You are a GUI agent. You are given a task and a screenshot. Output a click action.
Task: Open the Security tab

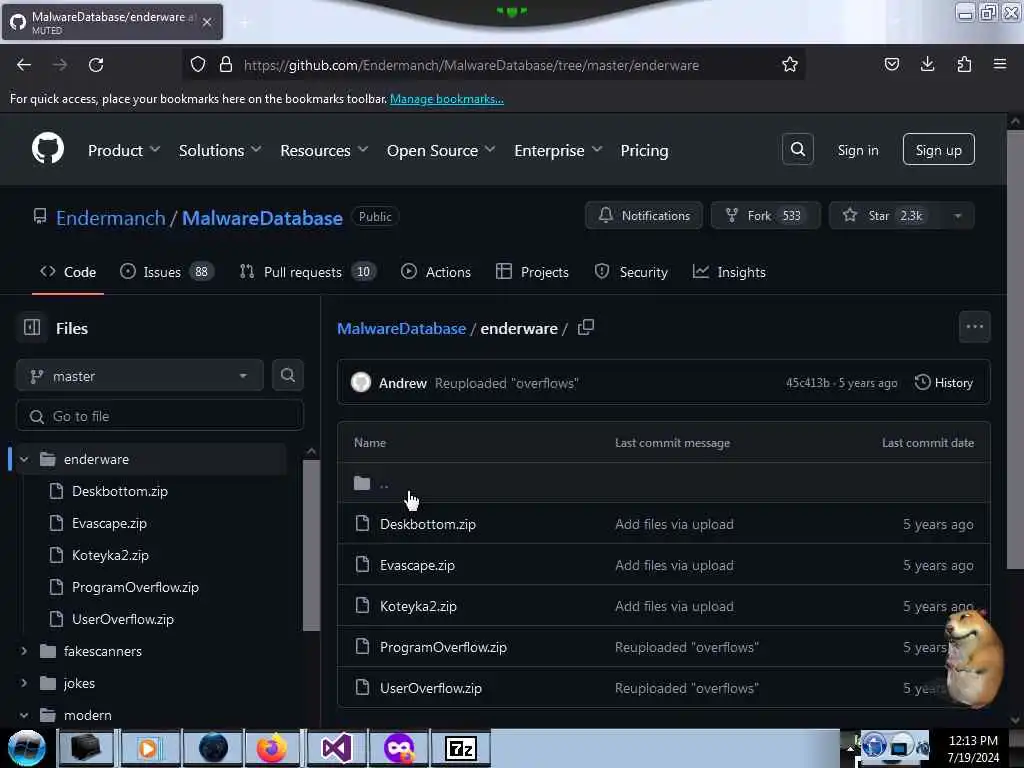coord(631,272)
